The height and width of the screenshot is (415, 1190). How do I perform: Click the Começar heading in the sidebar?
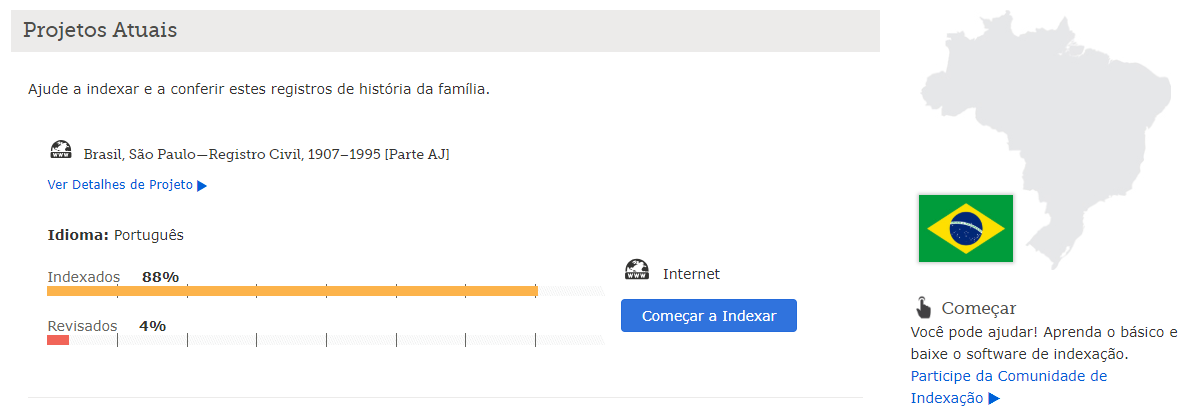click(x=978, y=308)
